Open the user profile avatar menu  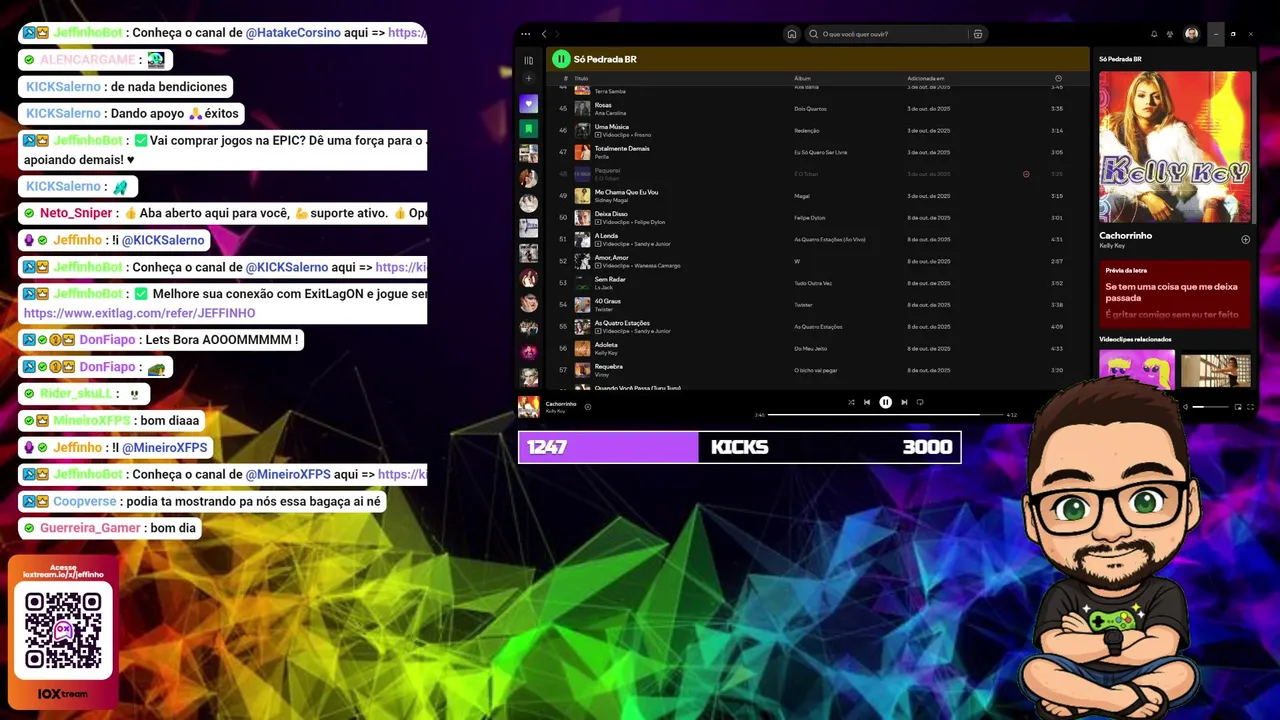(x=1192, y=34)
